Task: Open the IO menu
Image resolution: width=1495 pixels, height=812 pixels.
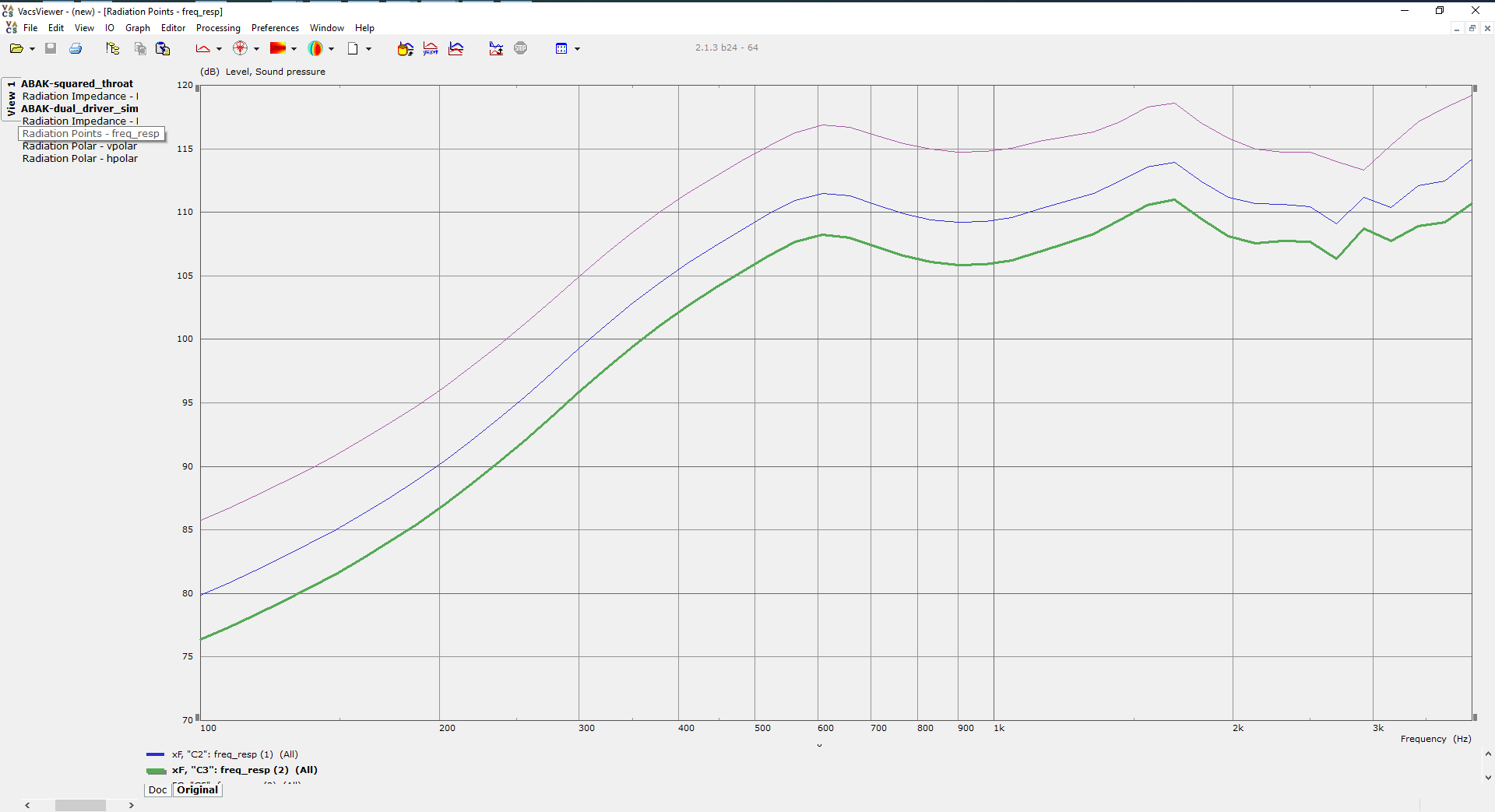Action: pyautogui.click(x=110, y=28)
